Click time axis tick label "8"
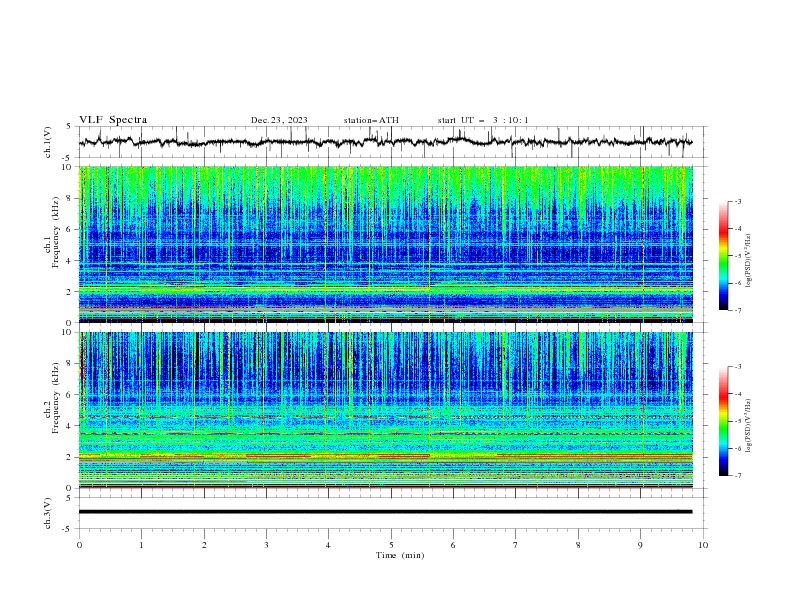Viewport: 792px width, 612px height. [x=578, y=545]
